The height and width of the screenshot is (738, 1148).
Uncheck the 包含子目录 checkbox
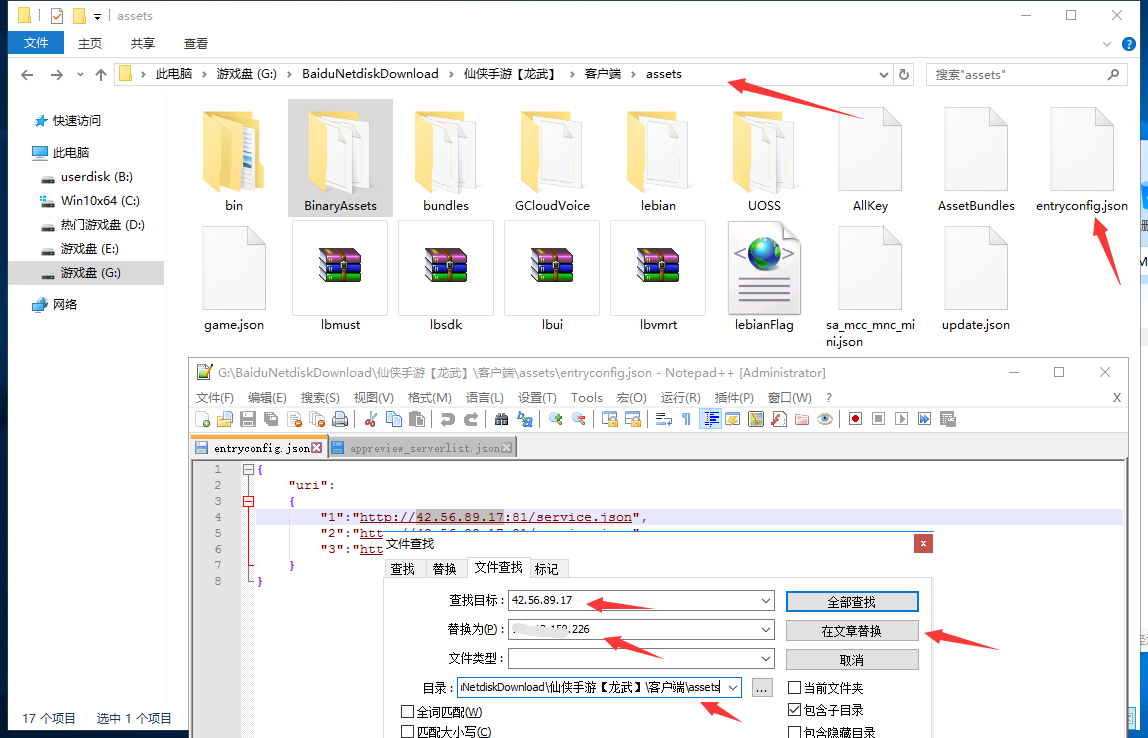click(x=795, y=710)
